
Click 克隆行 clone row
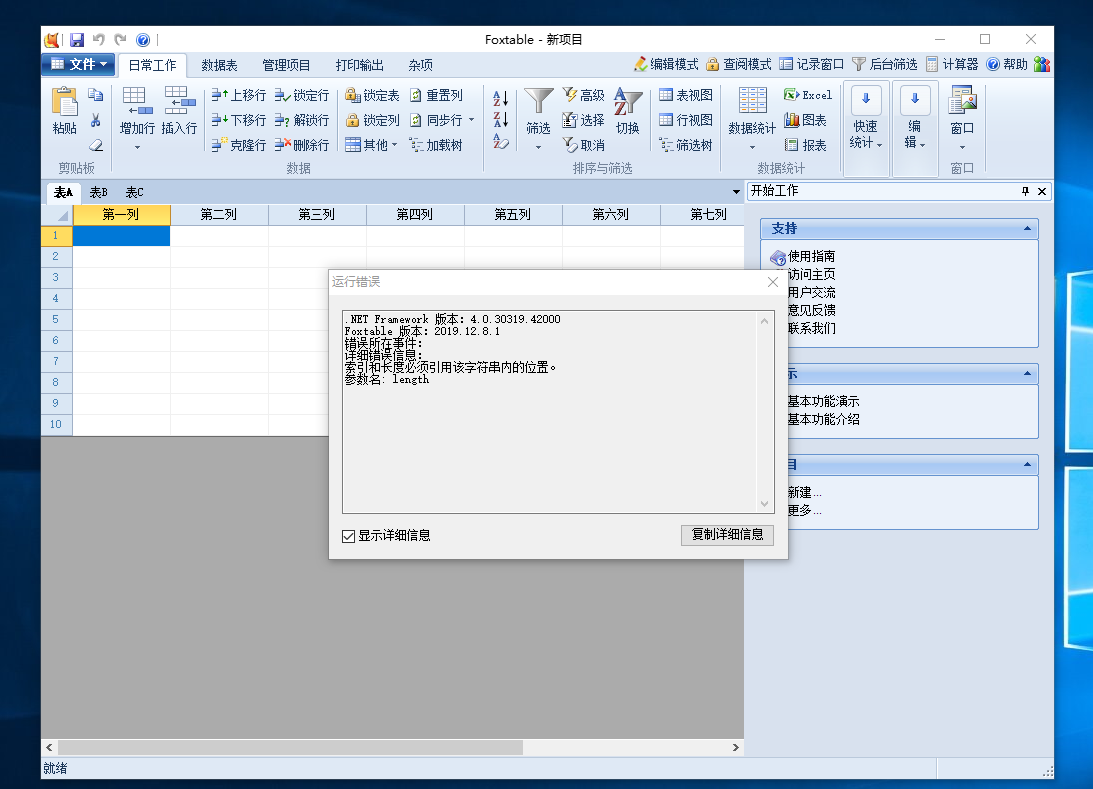(238, 145)
